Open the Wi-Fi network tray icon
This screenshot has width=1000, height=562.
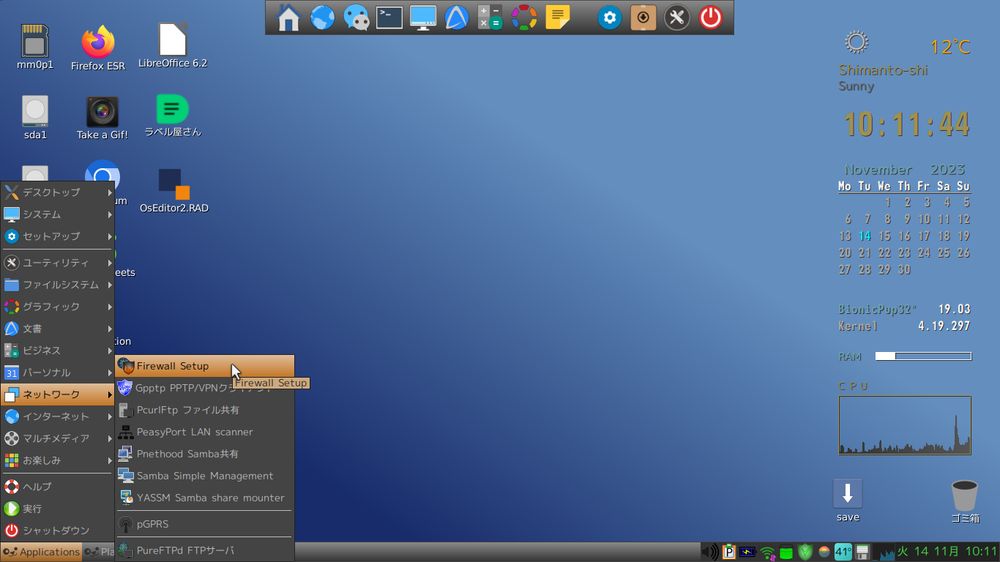[x=767, y=552]
